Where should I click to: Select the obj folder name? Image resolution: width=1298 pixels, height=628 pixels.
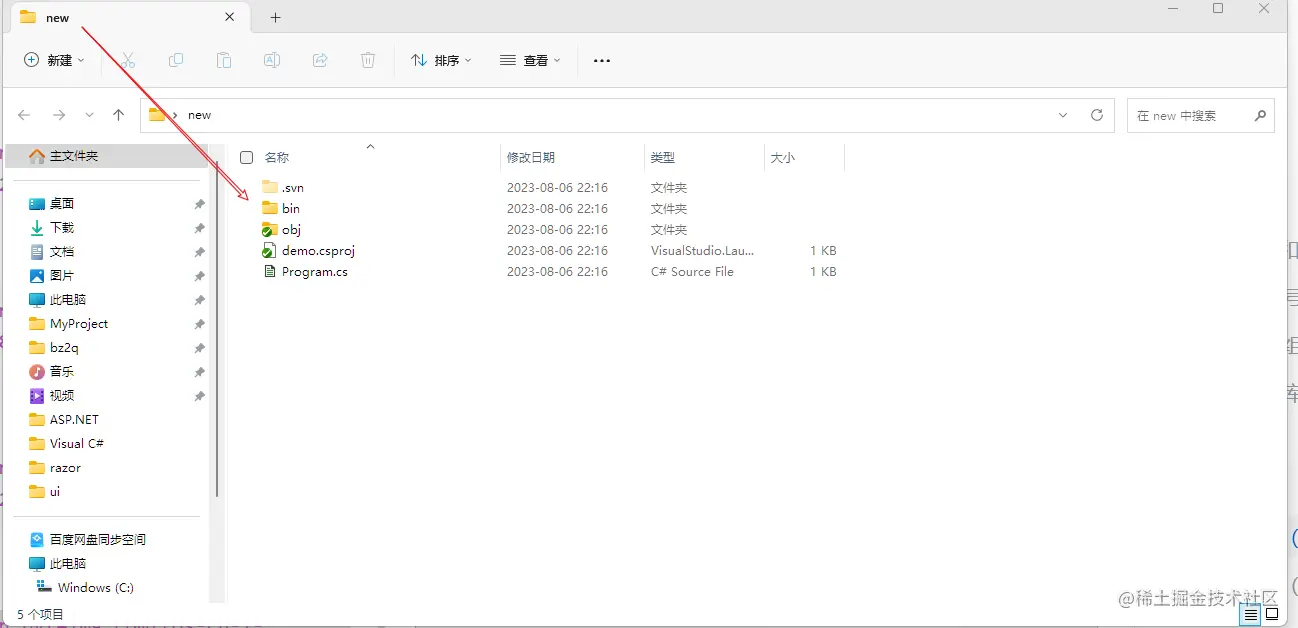[291, 230]
